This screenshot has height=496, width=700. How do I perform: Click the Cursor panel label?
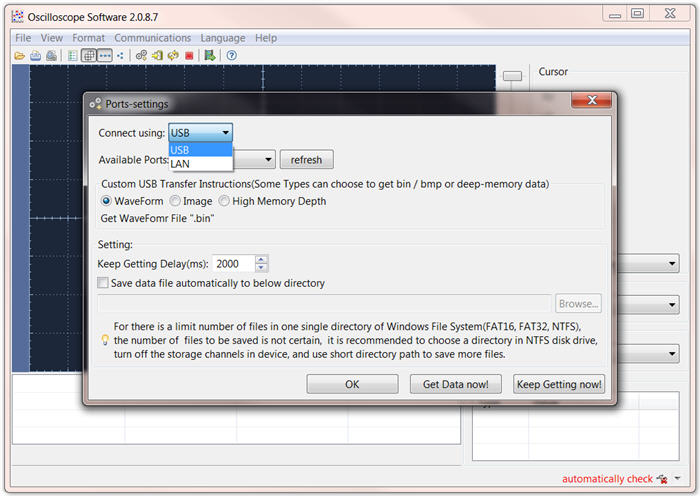tap(553, 71)
